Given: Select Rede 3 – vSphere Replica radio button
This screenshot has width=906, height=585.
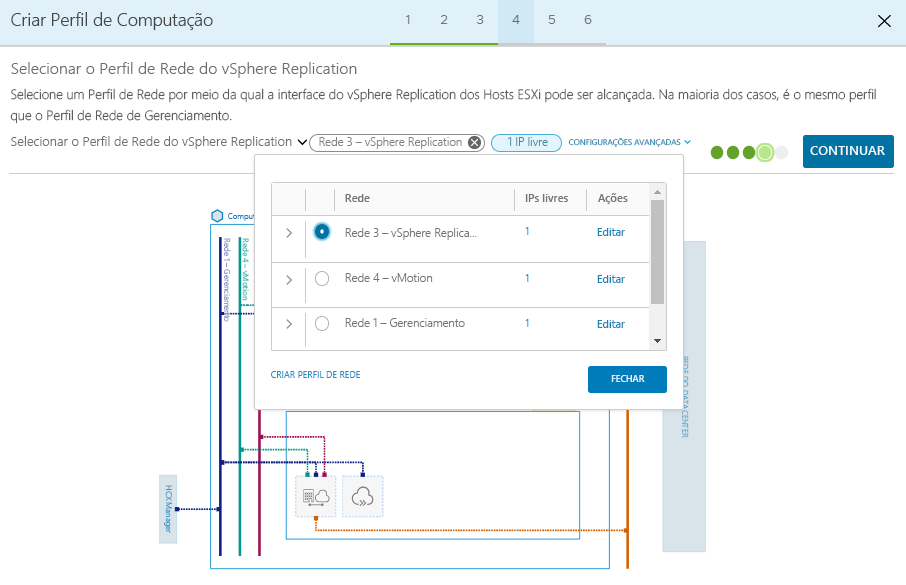Looking at the screenshot, I should point(322,232).
